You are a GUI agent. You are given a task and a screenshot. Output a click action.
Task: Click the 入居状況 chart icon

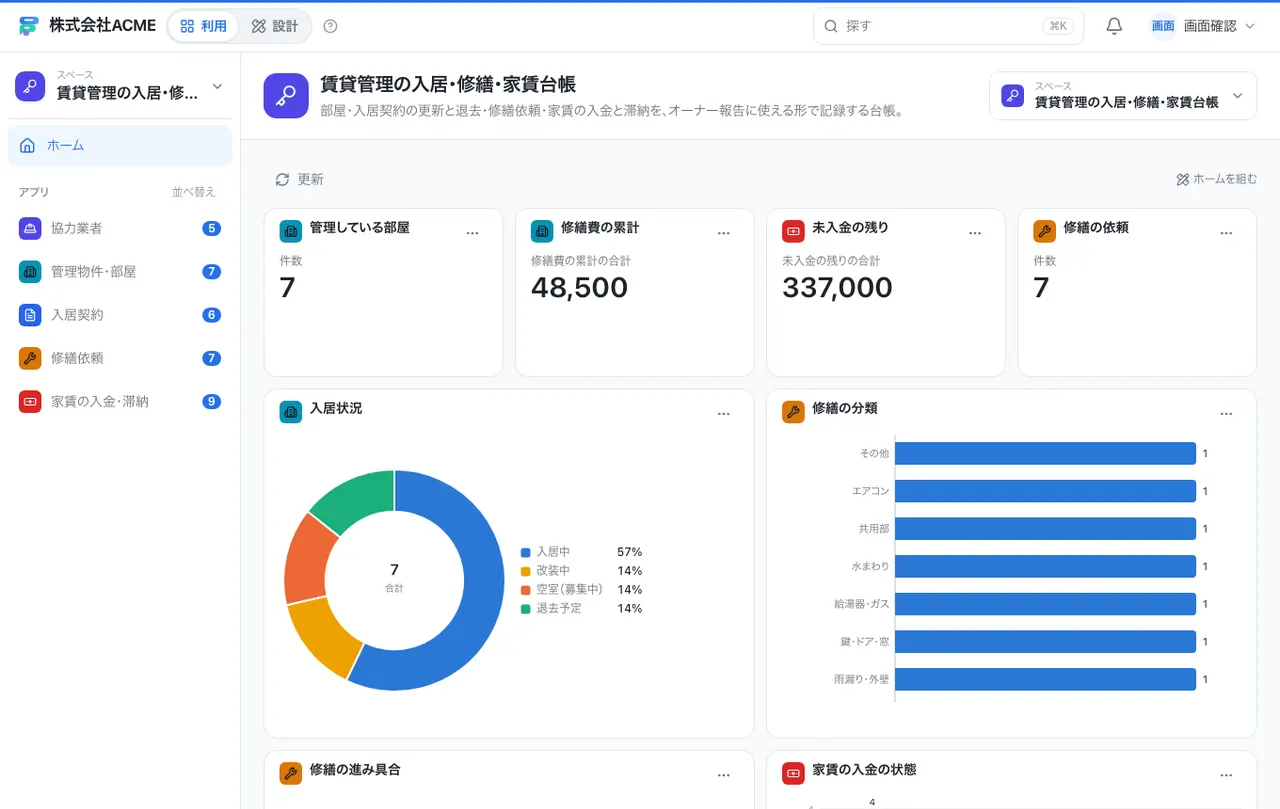click(291, 412)
